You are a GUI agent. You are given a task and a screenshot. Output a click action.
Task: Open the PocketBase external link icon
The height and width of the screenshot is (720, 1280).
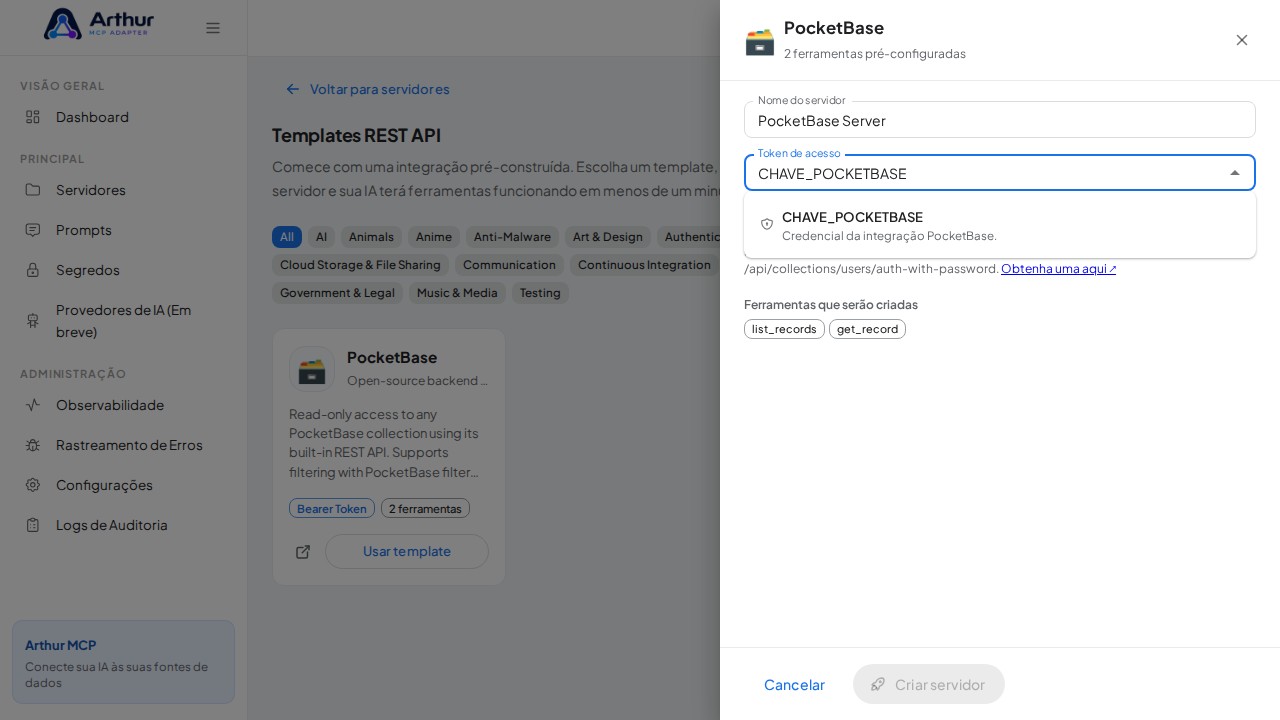coord(303,552)
